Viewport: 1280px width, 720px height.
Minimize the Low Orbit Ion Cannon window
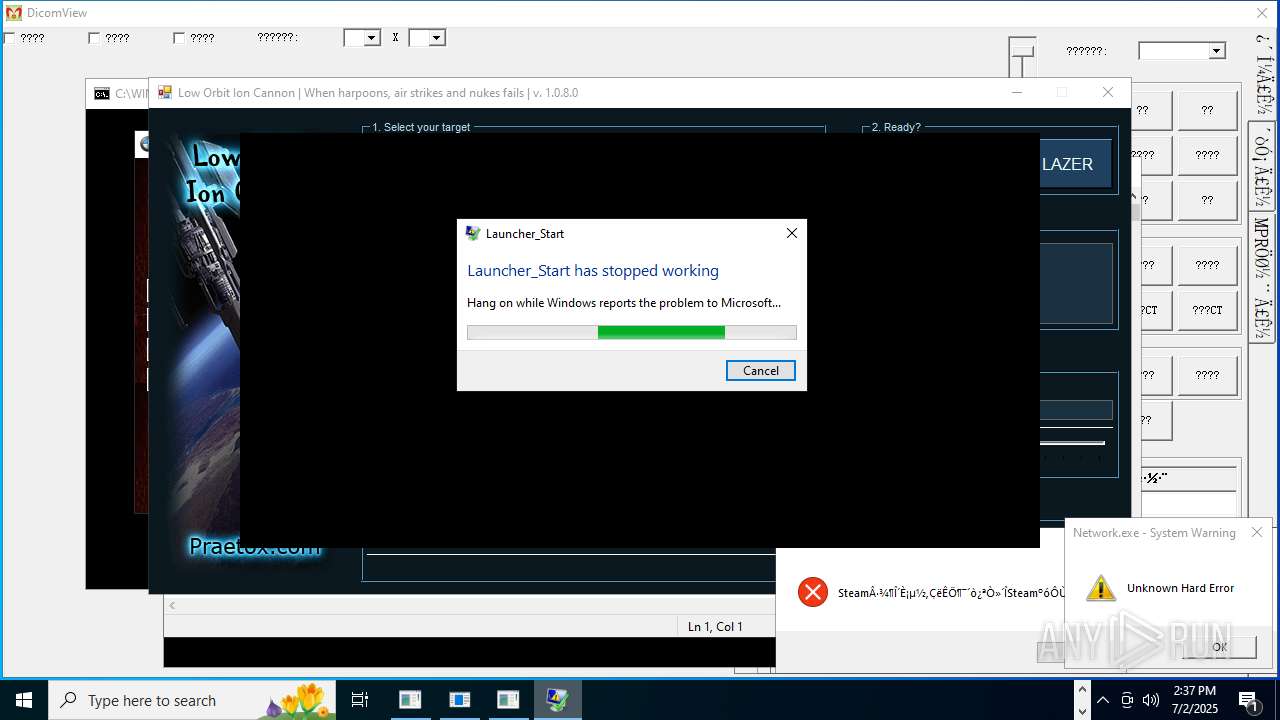pos(1016,92)
